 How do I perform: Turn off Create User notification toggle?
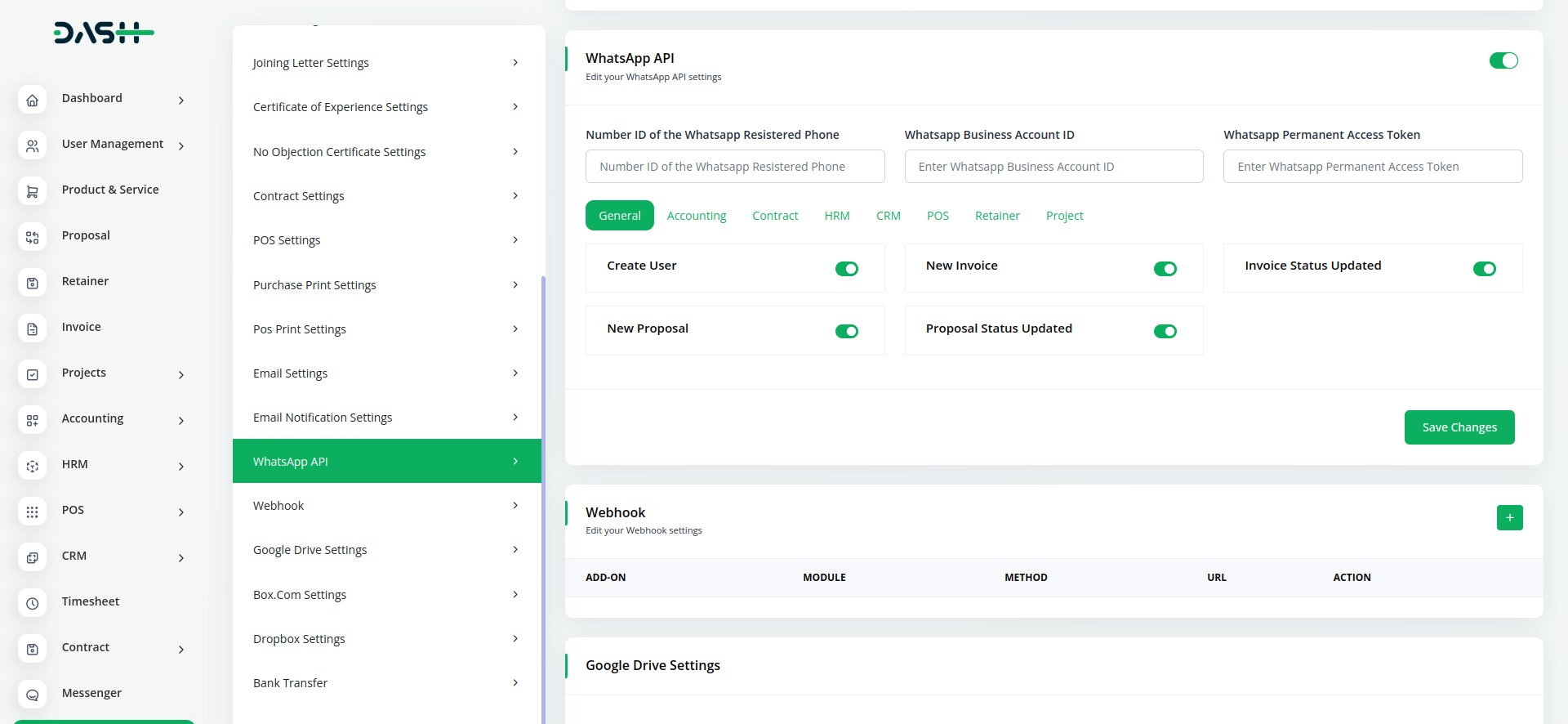tap(846, 269)
